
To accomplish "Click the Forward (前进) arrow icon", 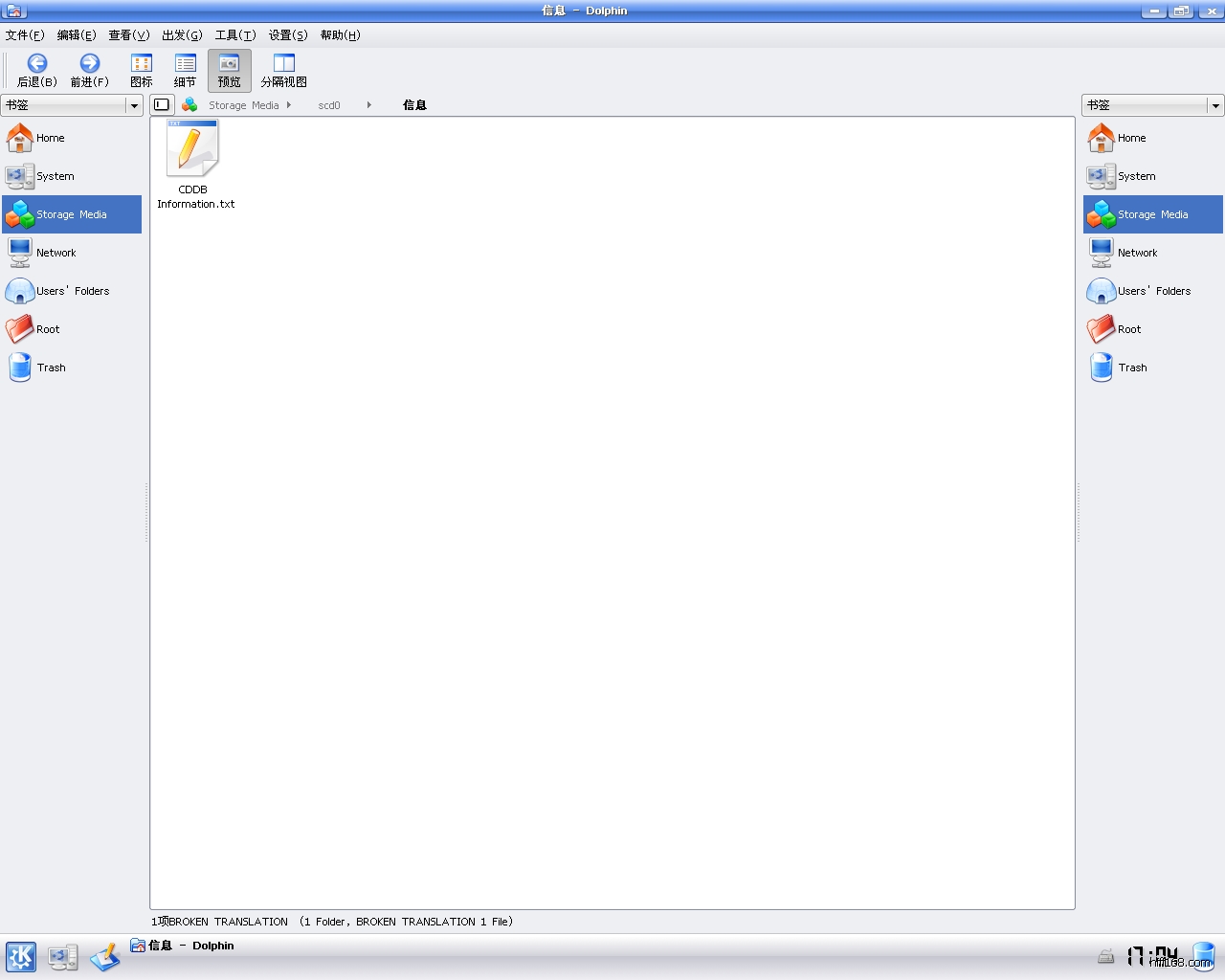I will coord(89,64).
